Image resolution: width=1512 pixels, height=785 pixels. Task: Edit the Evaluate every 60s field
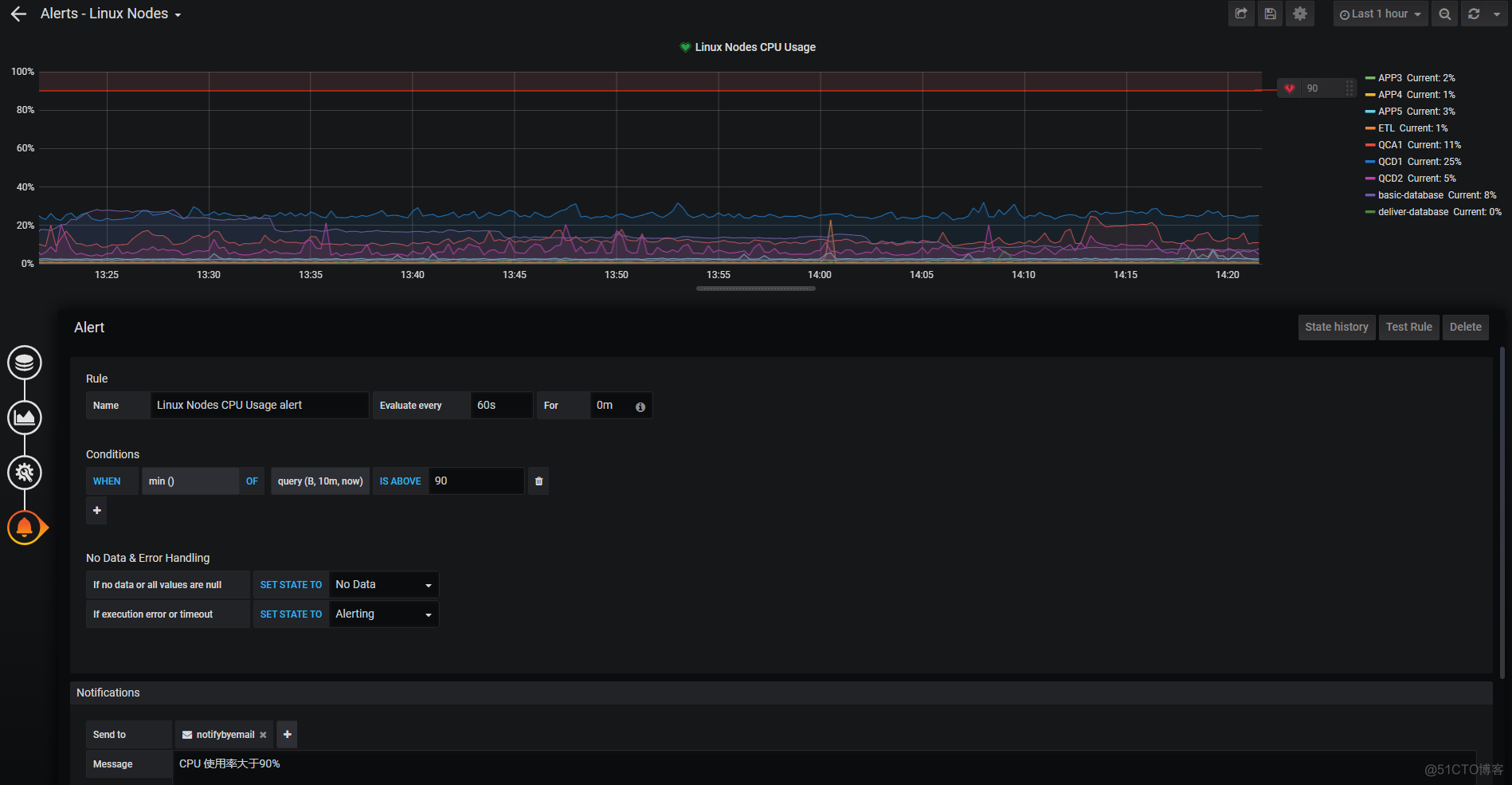point(501,405)
